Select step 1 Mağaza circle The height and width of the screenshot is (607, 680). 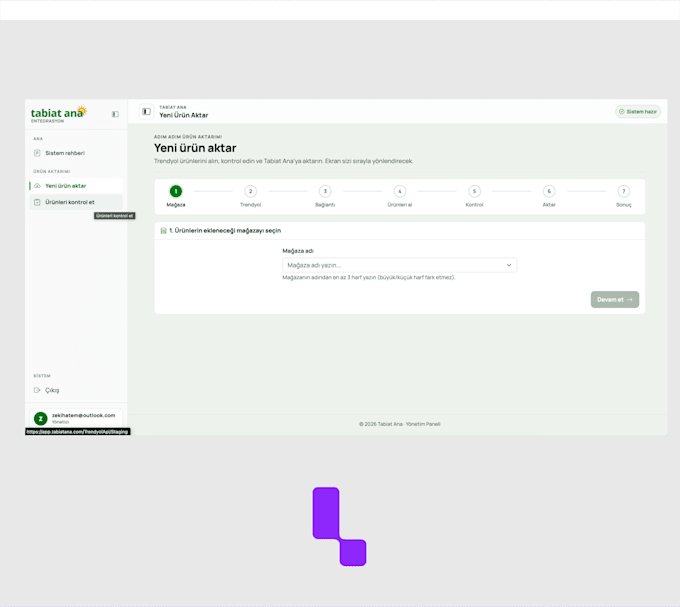tap(176, 191)
